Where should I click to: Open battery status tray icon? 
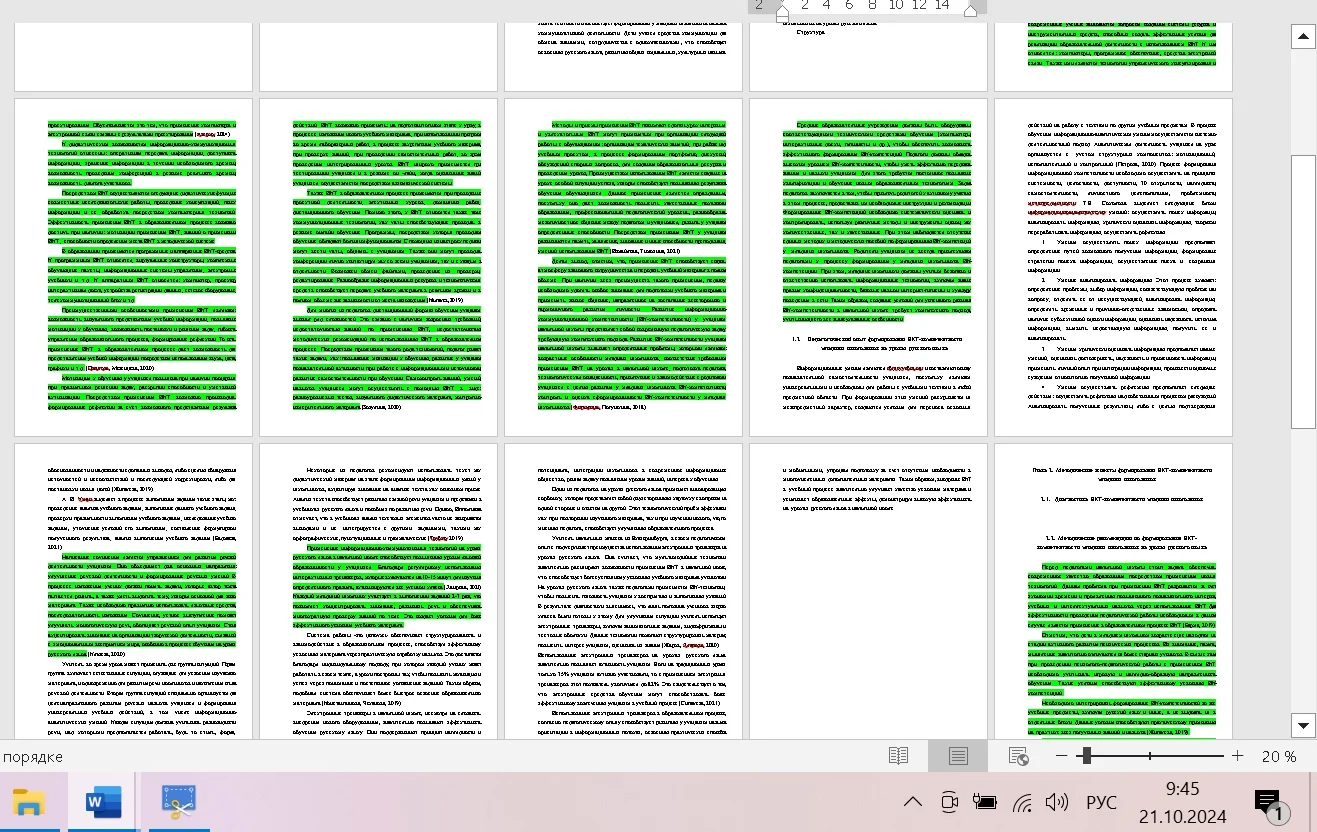coord(986,802)
